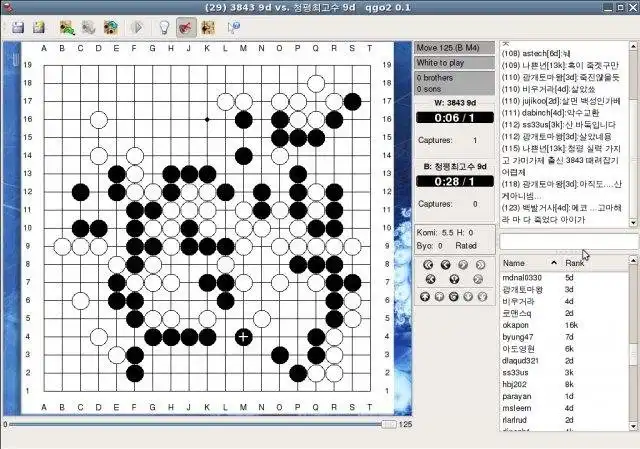Select msleem 4d in the observer list
640x449 pixels.
click(x=564, y=408)
